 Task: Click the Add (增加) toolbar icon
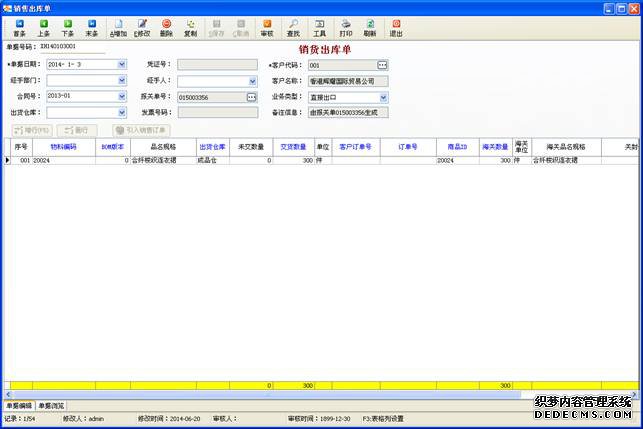tap(119, 27)
